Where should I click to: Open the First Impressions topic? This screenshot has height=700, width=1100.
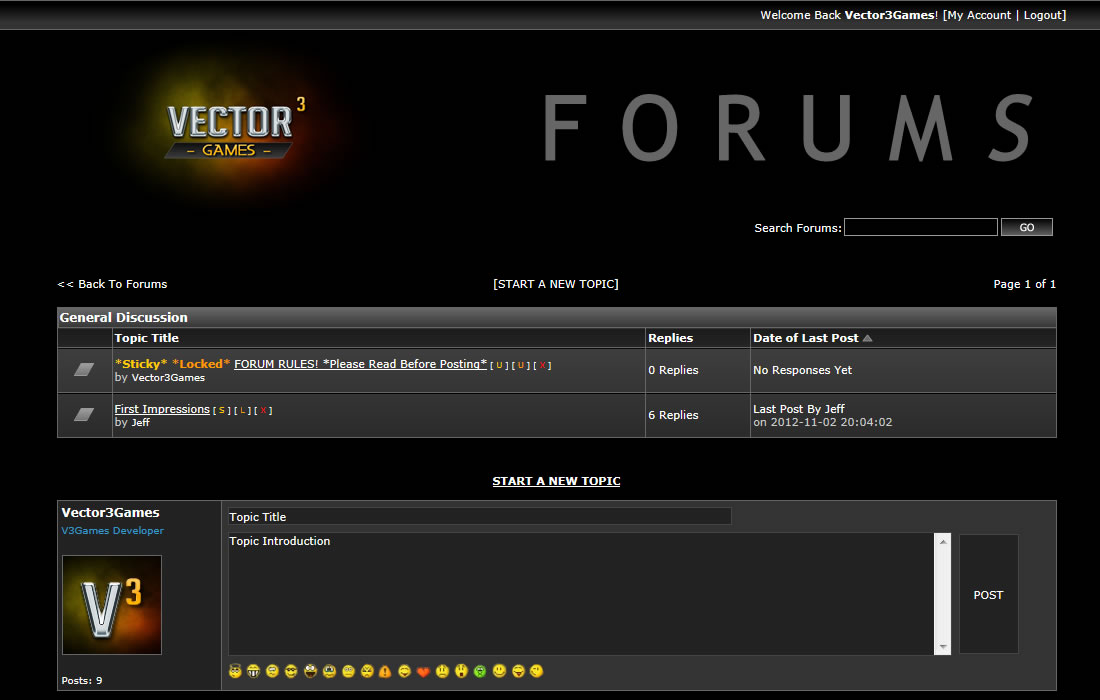point(162,409)
